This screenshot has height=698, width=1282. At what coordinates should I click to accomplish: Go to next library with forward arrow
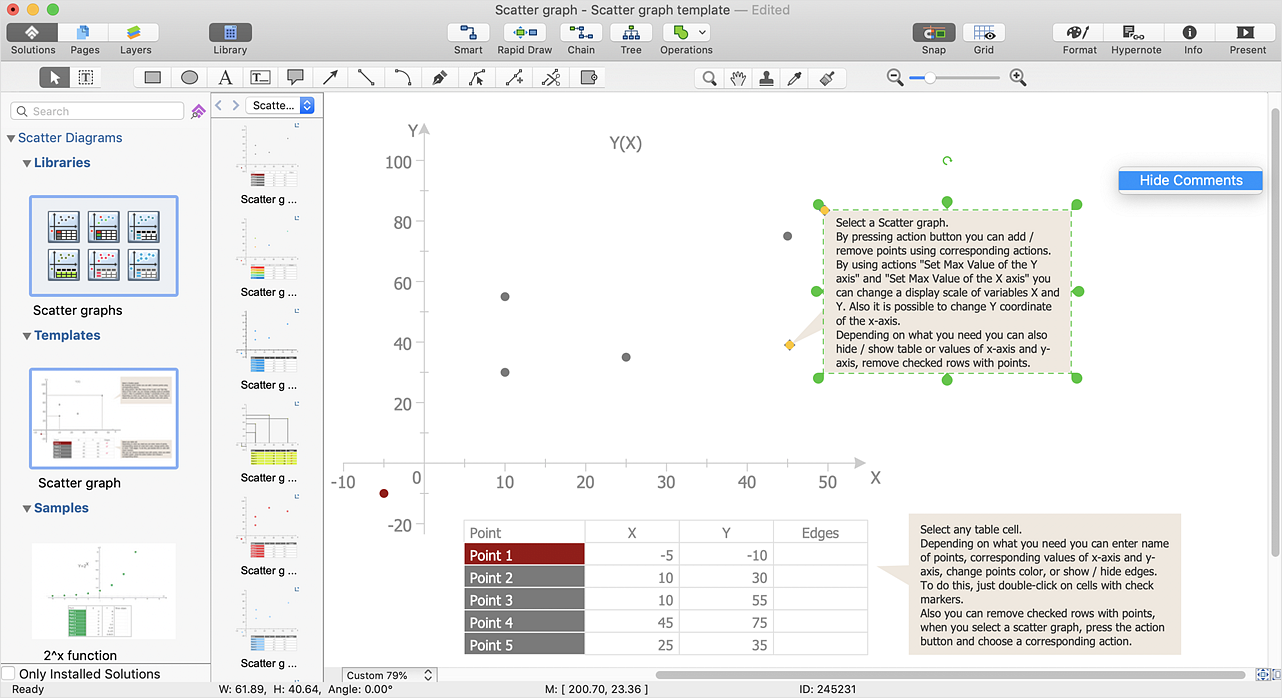(x=235, y=105)
